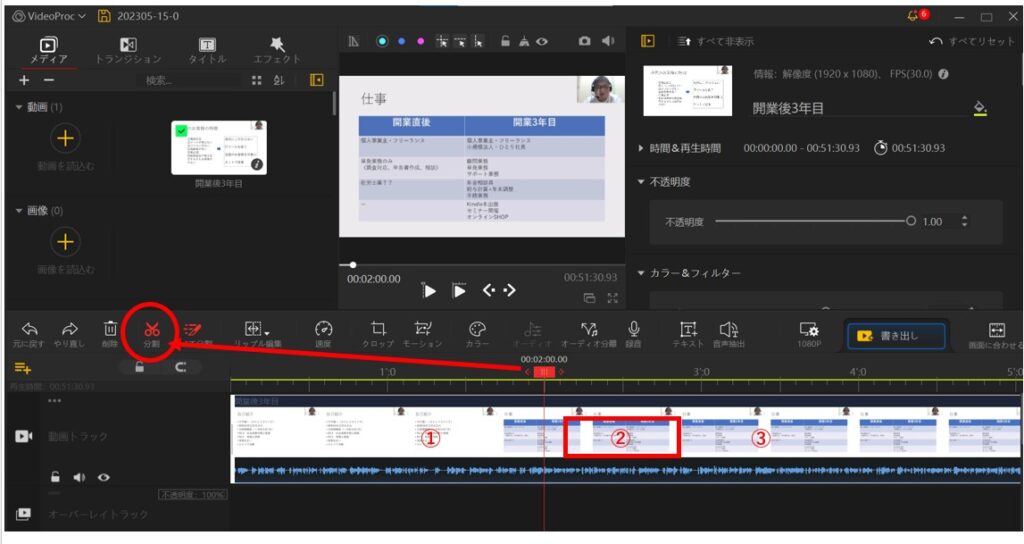Select the cyan marker color dot

pyautogui.click(x=382, y=41)
